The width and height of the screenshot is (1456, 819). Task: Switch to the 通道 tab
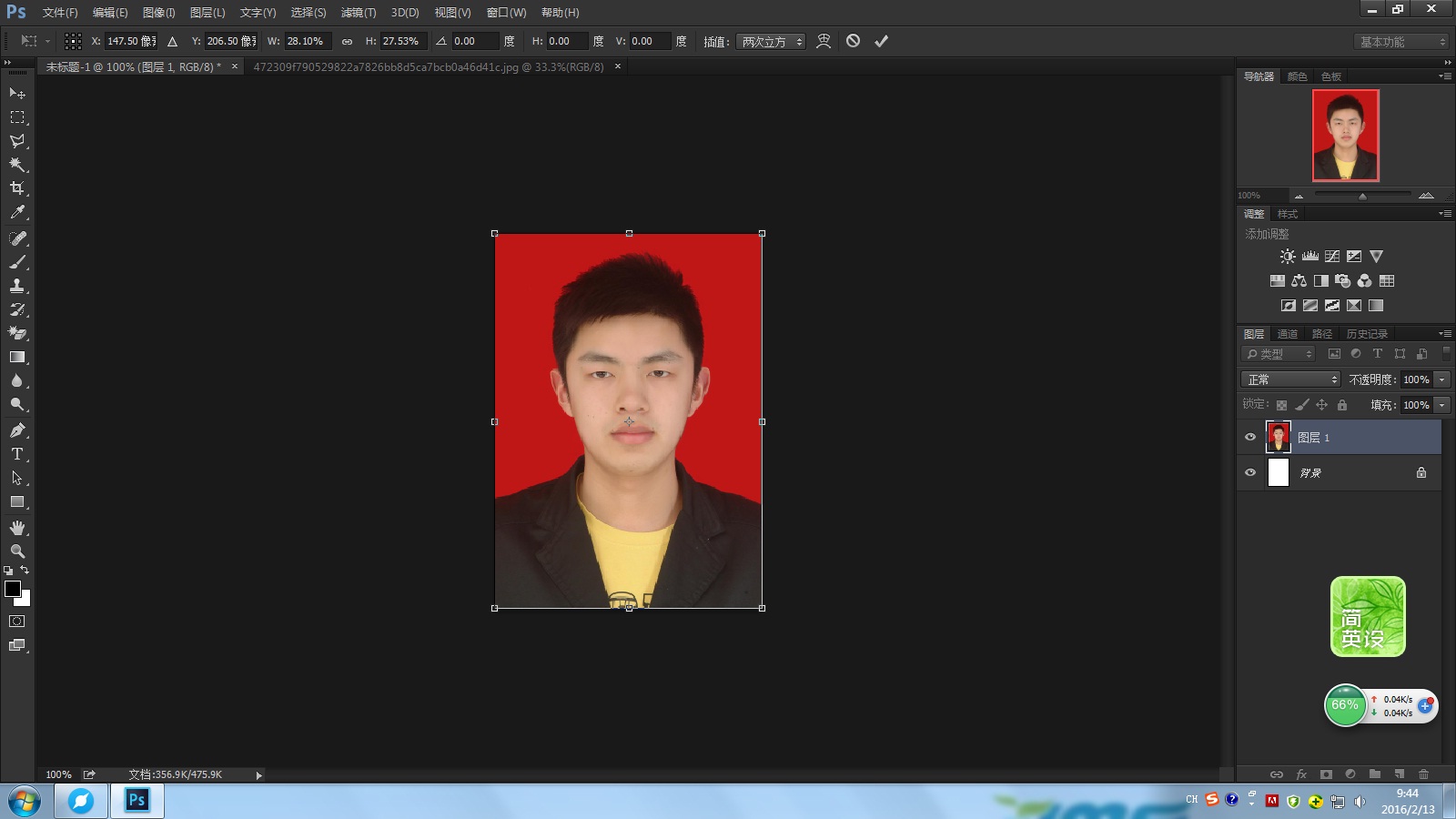(1287, 334)
